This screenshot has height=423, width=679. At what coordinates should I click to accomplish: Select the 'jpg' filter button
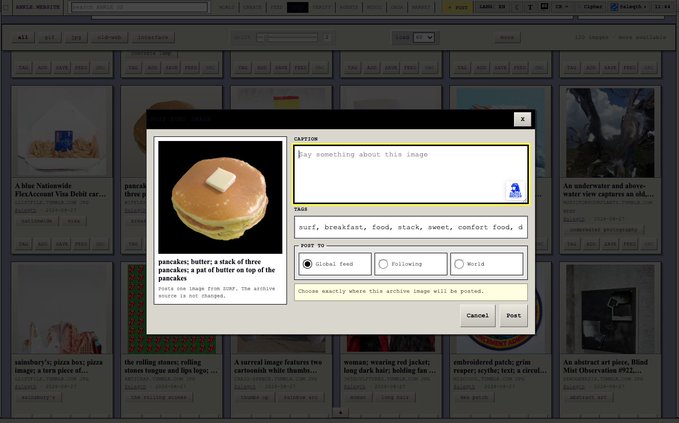[76, 38]
